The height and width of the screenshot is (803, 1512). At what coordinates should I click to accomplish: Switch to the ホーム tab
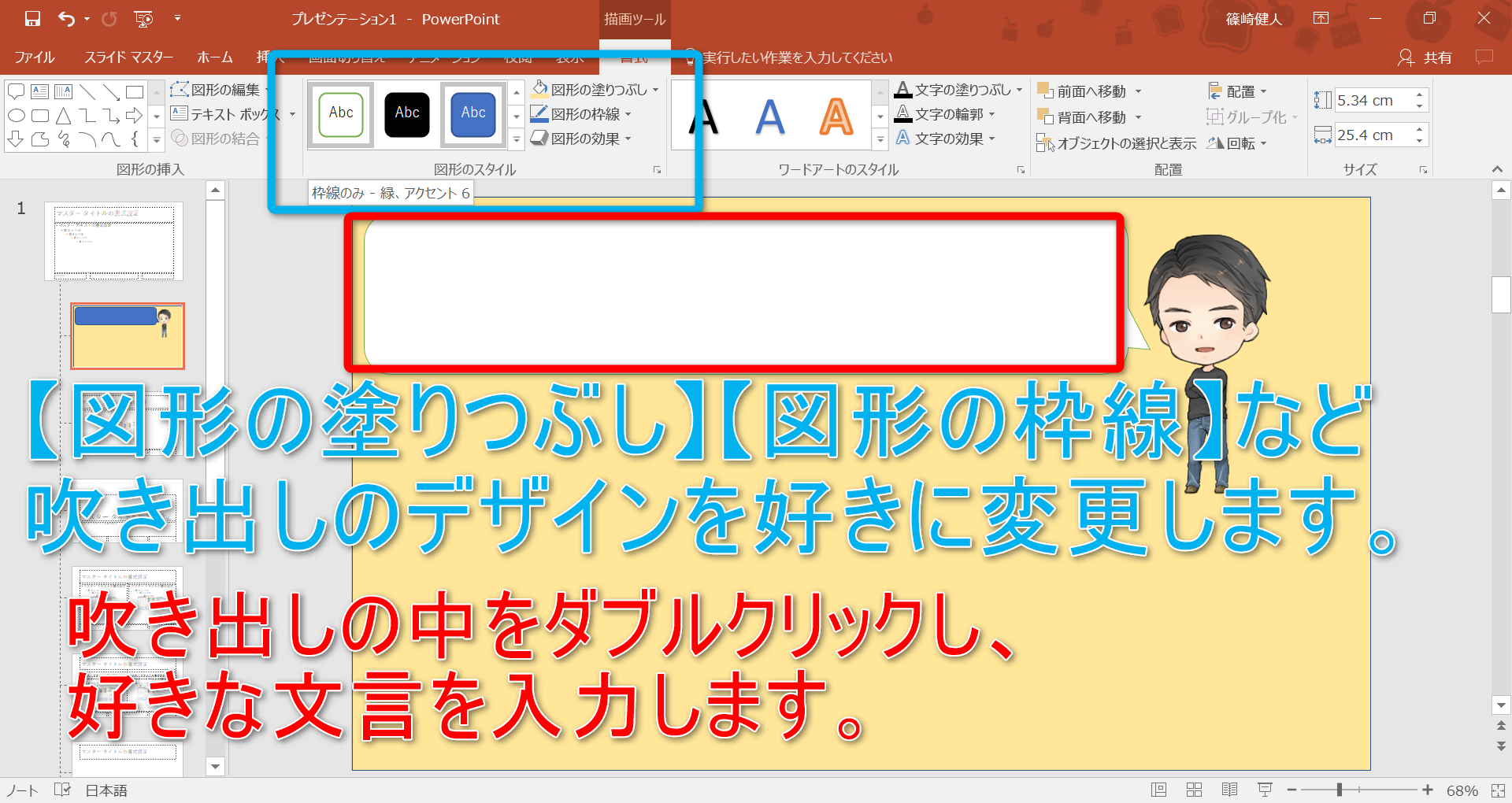(x=214, y=57)
